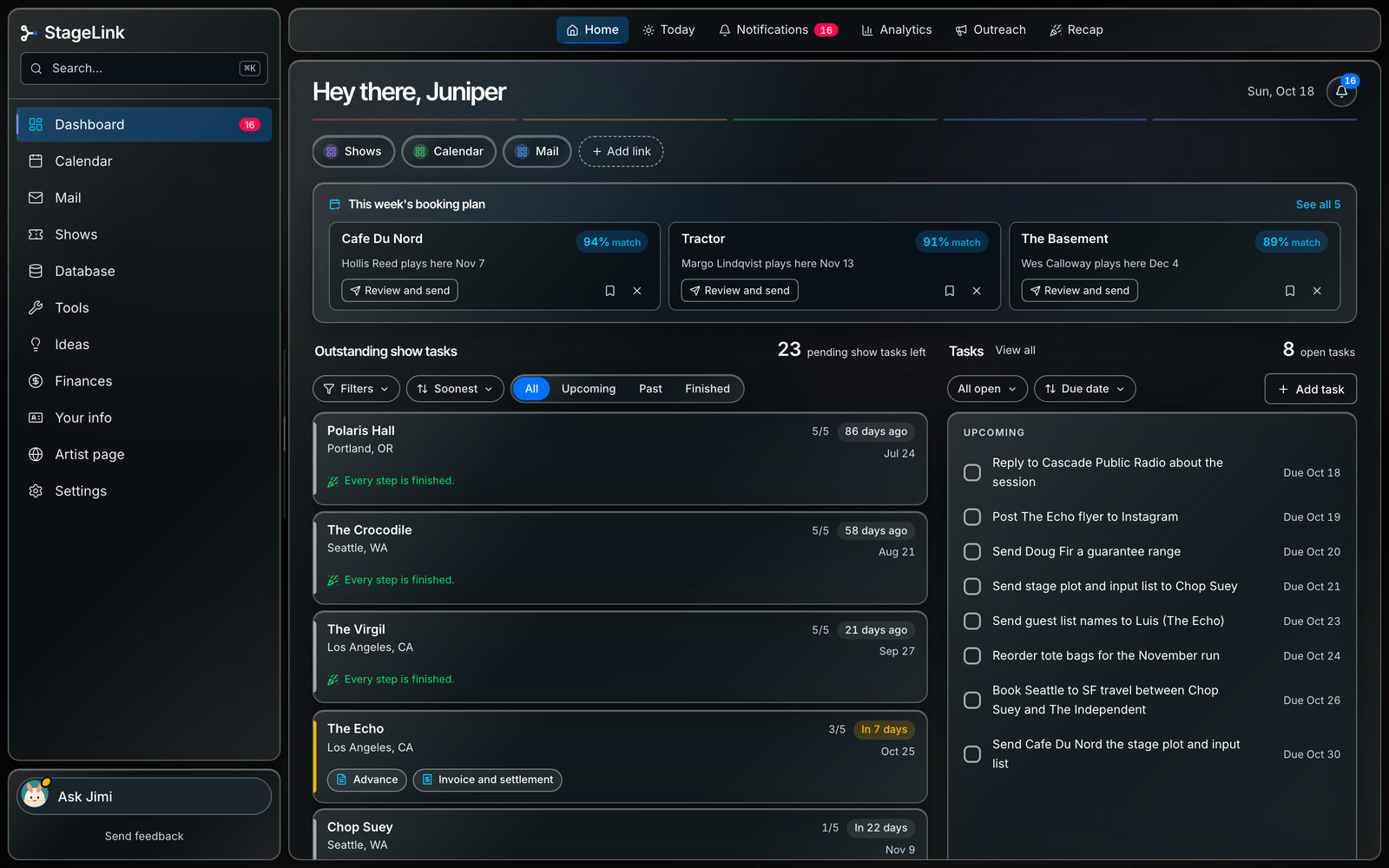
Task: Click Send feedback link
Action: [x=144, y=837]
